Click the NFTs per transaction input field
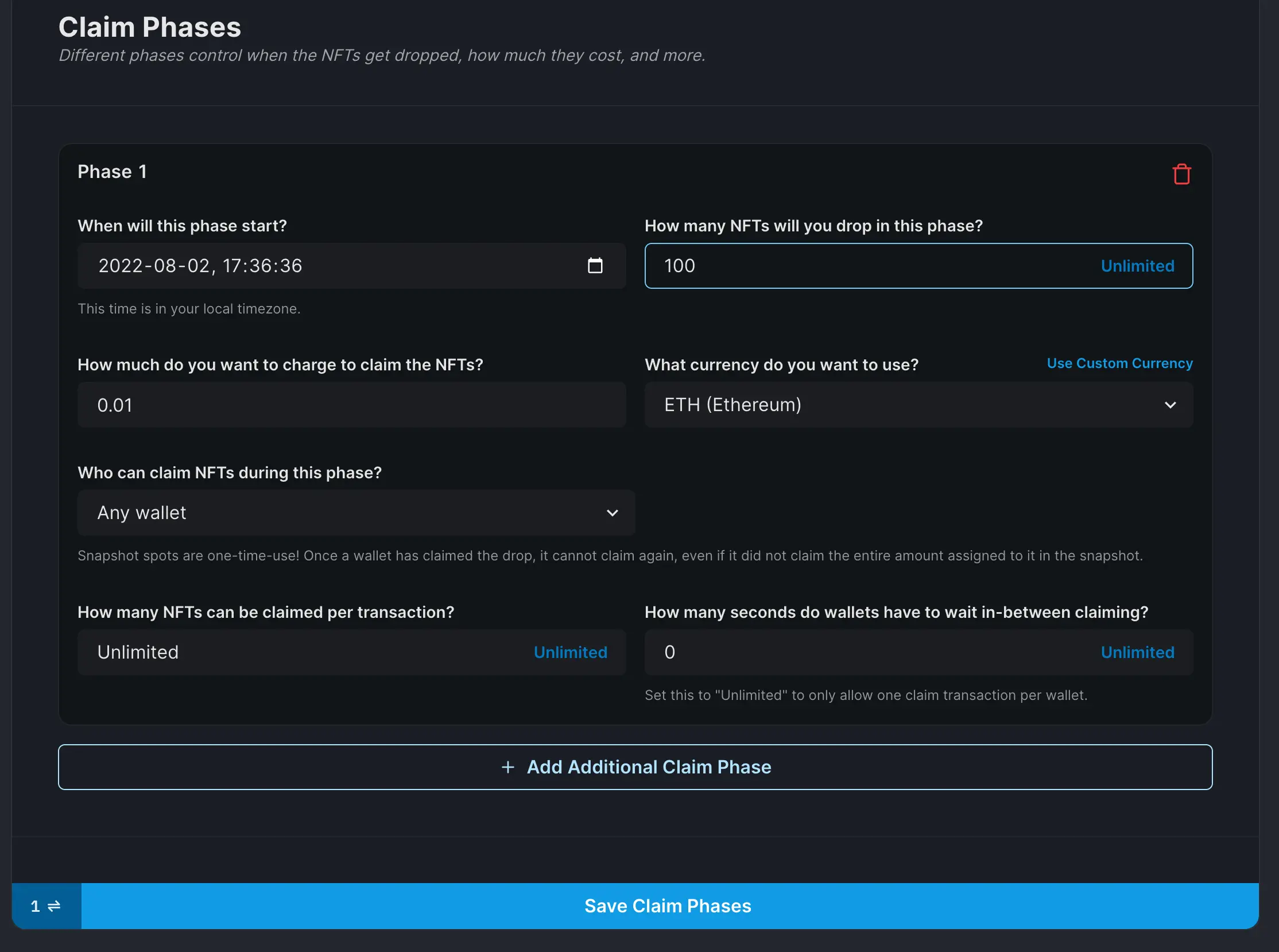Viewport: 1279px width, 952px height. 300,652
